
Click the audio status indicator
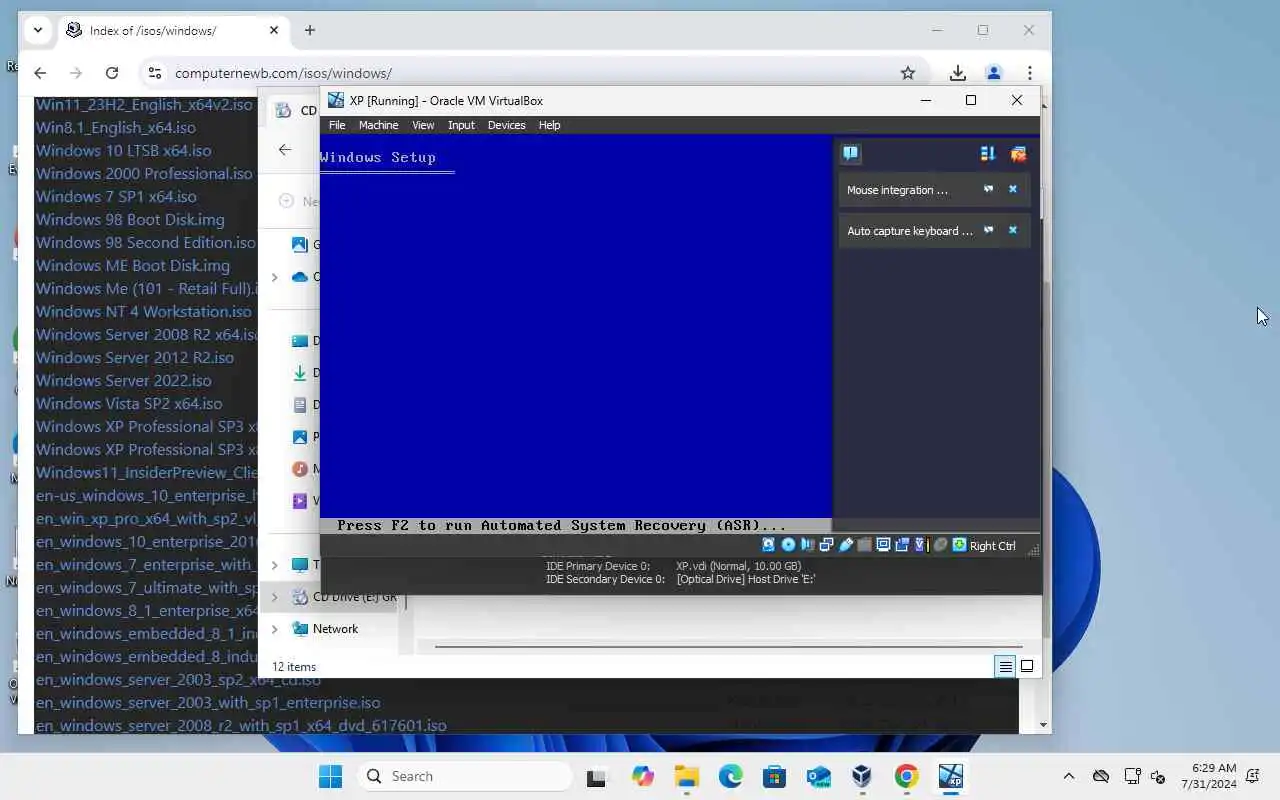pos(808,545)
